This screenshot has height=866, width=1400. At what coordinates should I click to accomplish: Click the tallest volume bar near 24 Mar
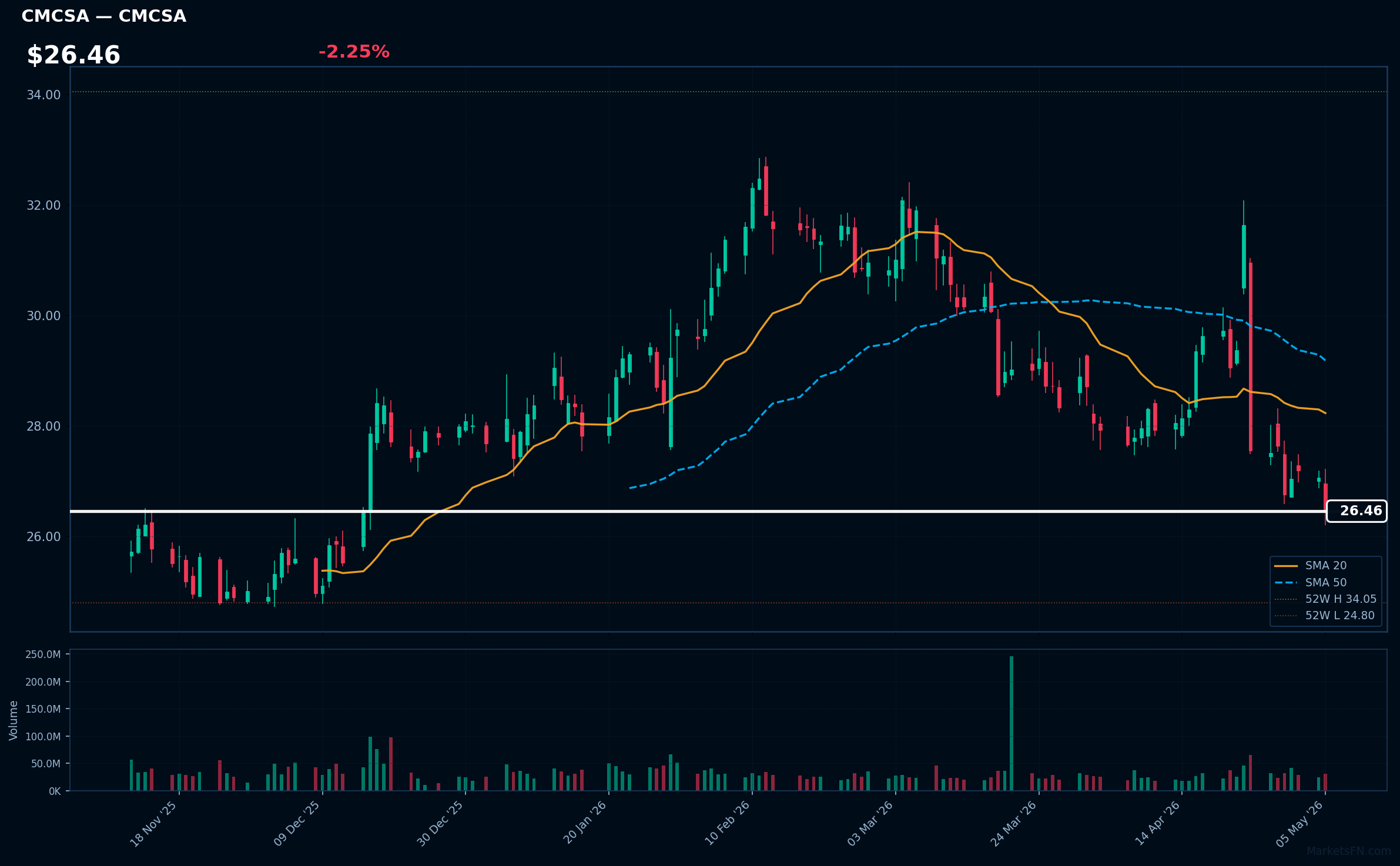[1012, 723]
